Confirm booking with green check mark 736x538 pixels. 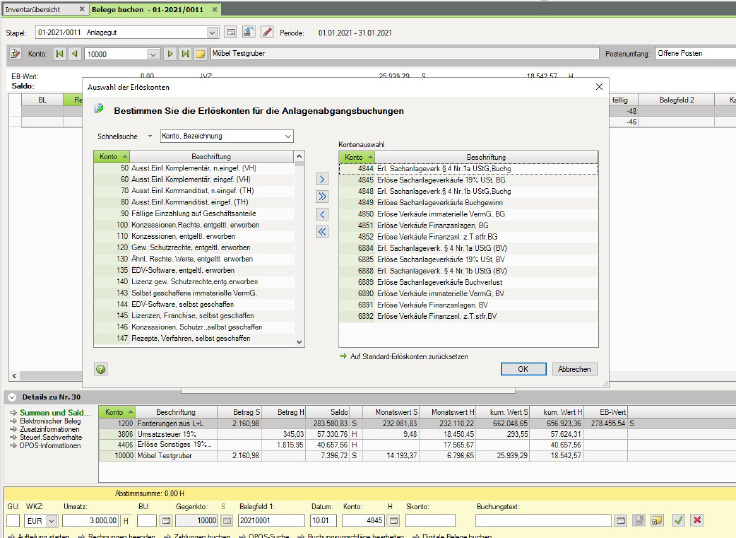[x=678, y=520]
